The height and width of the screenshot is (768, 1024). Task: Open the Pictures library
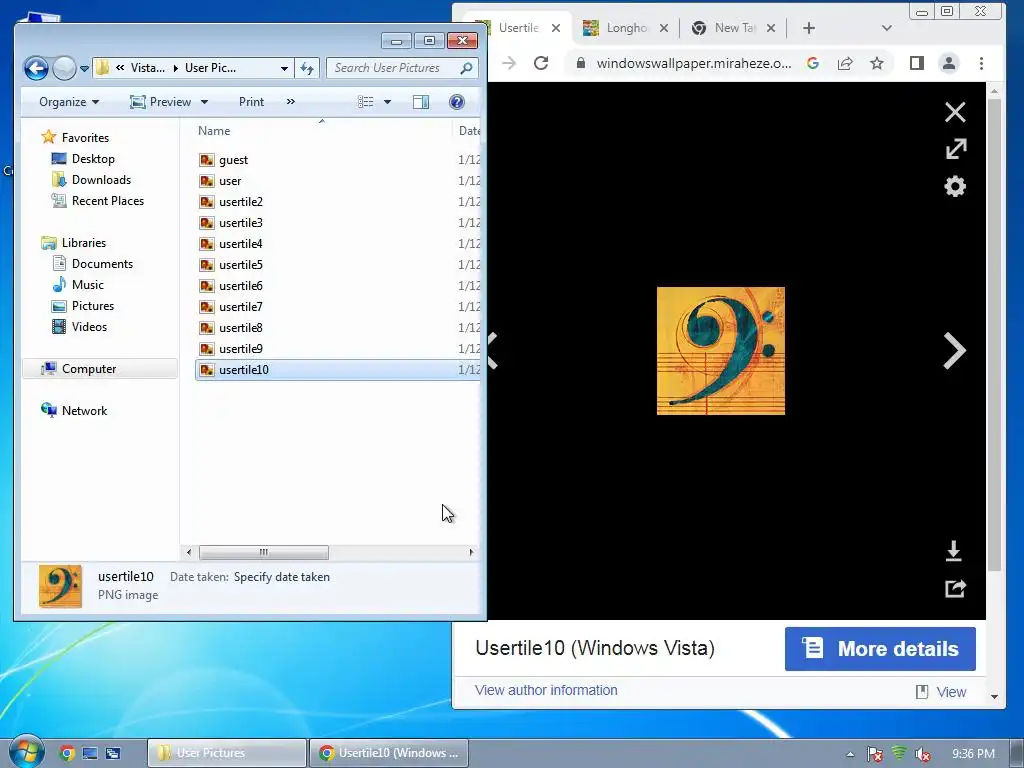(x=93, y=306)
